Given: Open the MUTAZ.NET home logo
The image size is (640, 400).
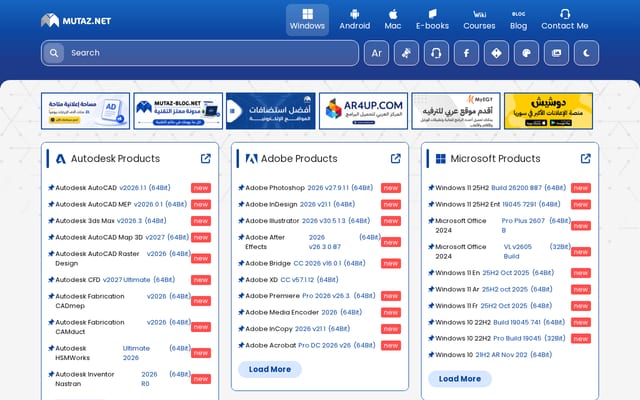Looking at the screenshot, I should [76, 20].
